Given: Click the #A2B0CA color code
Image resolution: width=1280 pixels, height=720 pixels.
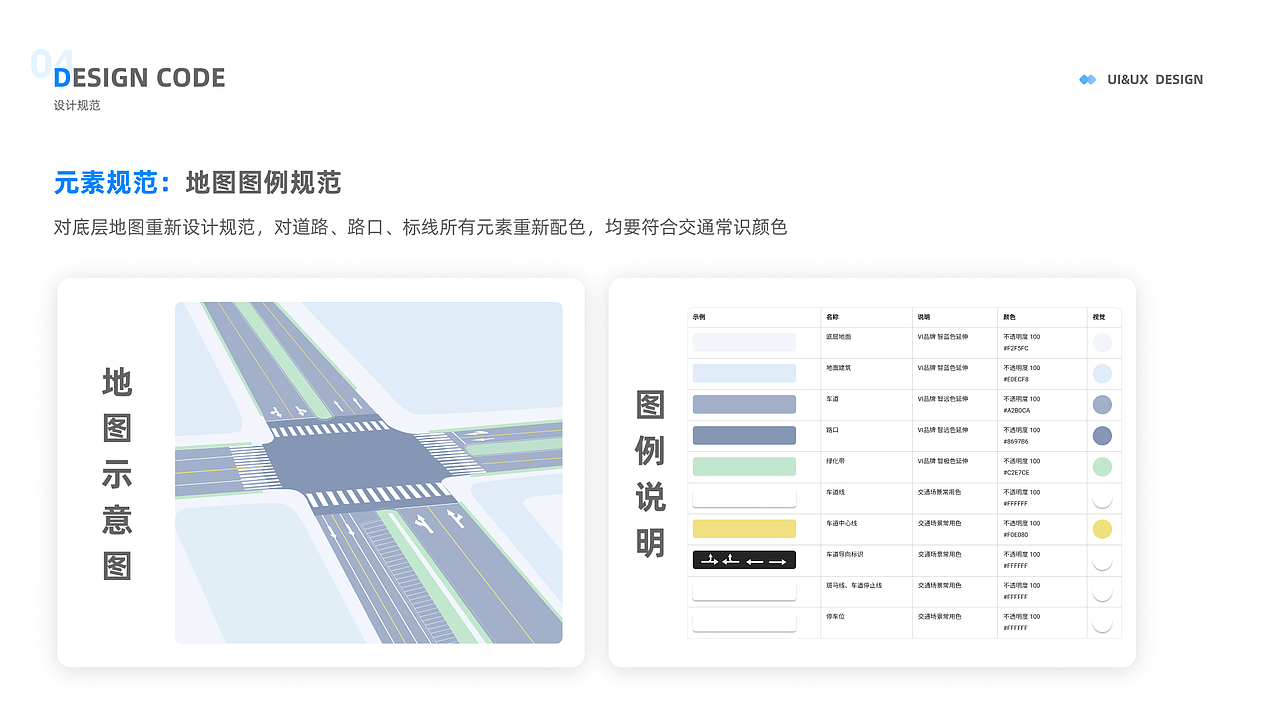Looking at the screenshot, I should [x=1017, y=410].
